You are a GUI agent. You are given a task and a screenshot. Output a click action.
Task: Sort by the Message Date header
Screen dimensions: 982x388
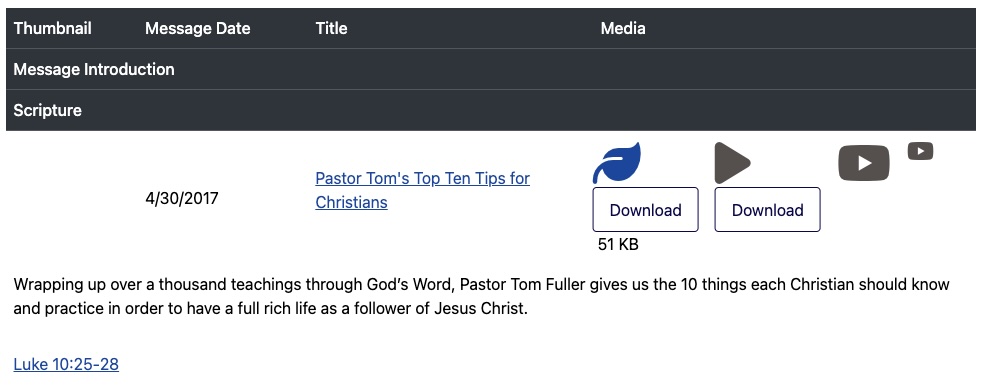[197, 28]
